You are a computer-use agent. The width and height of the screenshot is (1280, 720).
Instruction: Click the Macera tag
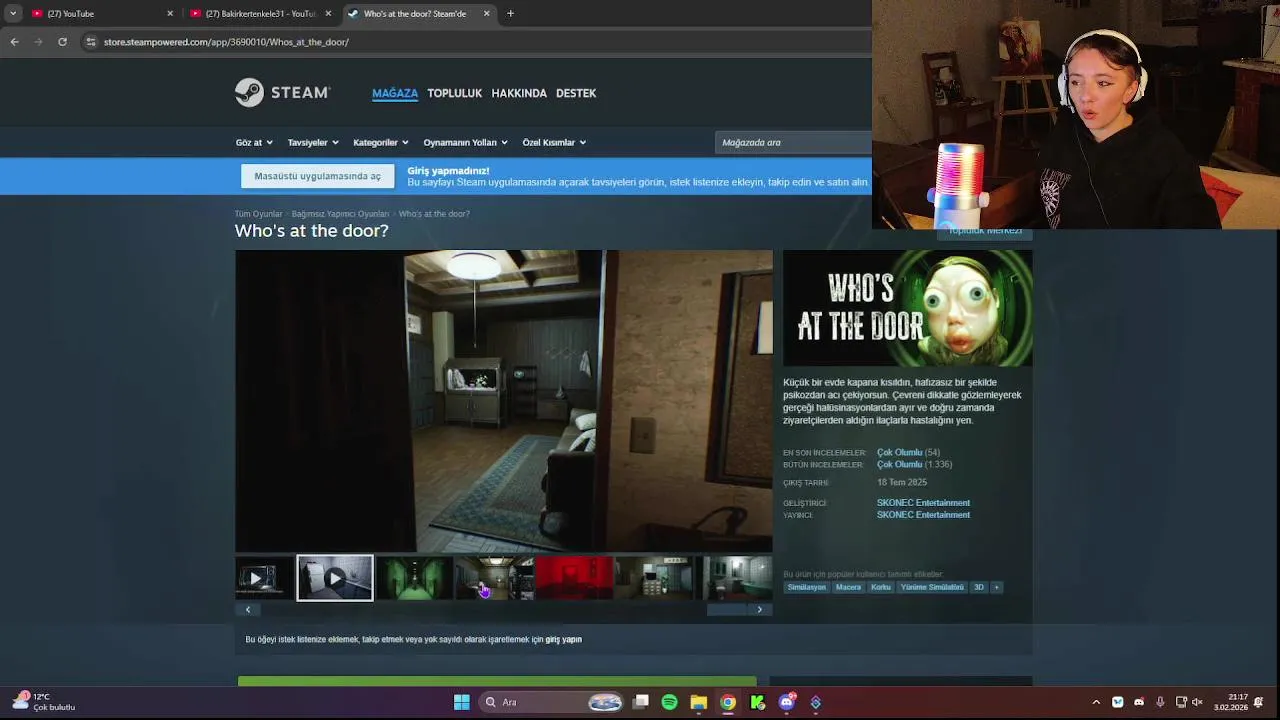click(x=848, y=587)
